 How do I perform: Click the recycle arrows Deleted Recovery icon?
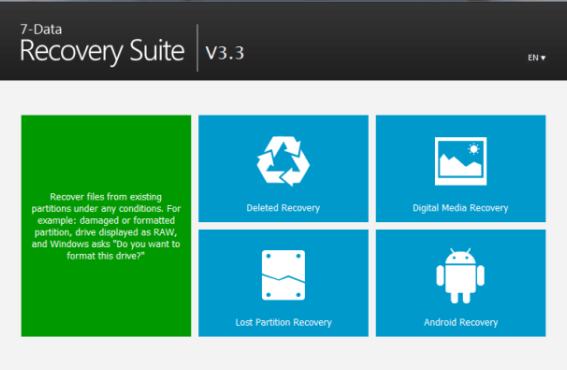[283, 161]
